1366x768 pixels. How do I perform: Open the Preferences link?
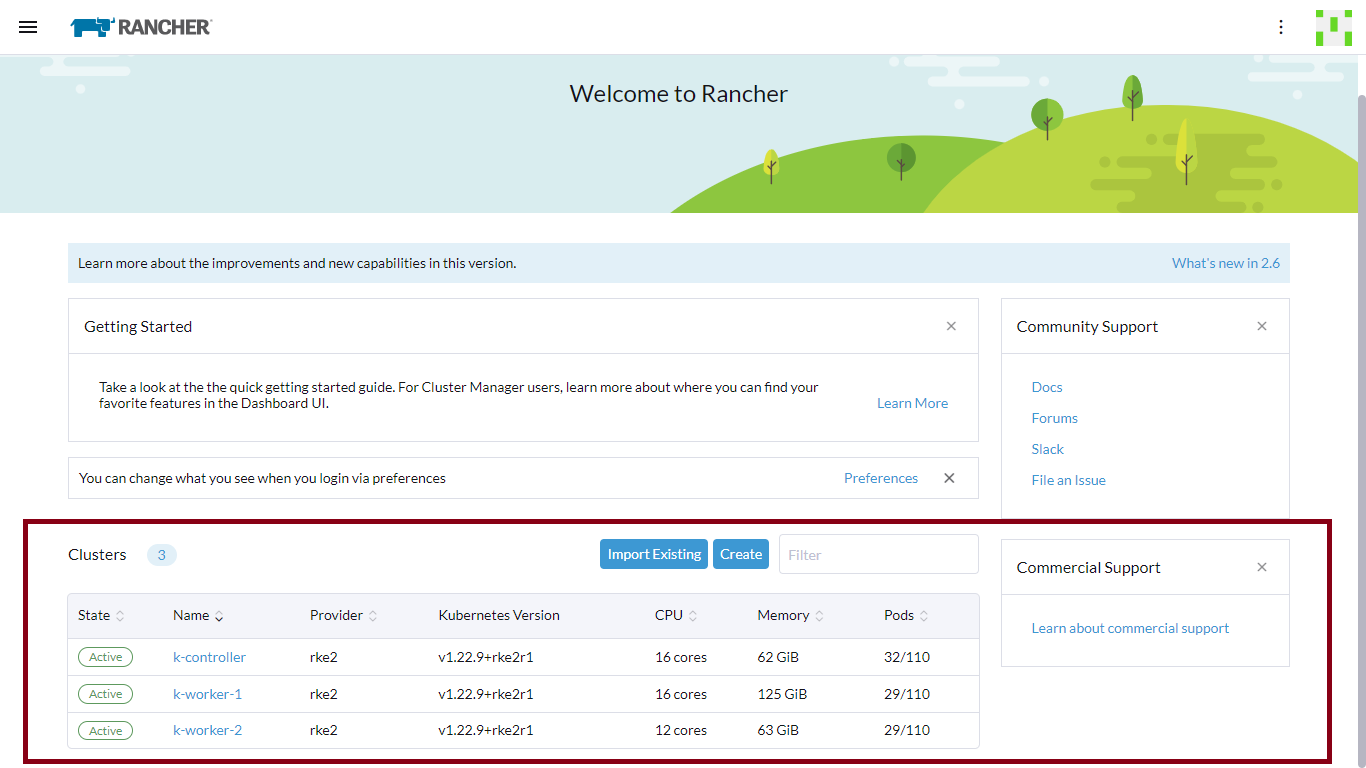point(881,478)
